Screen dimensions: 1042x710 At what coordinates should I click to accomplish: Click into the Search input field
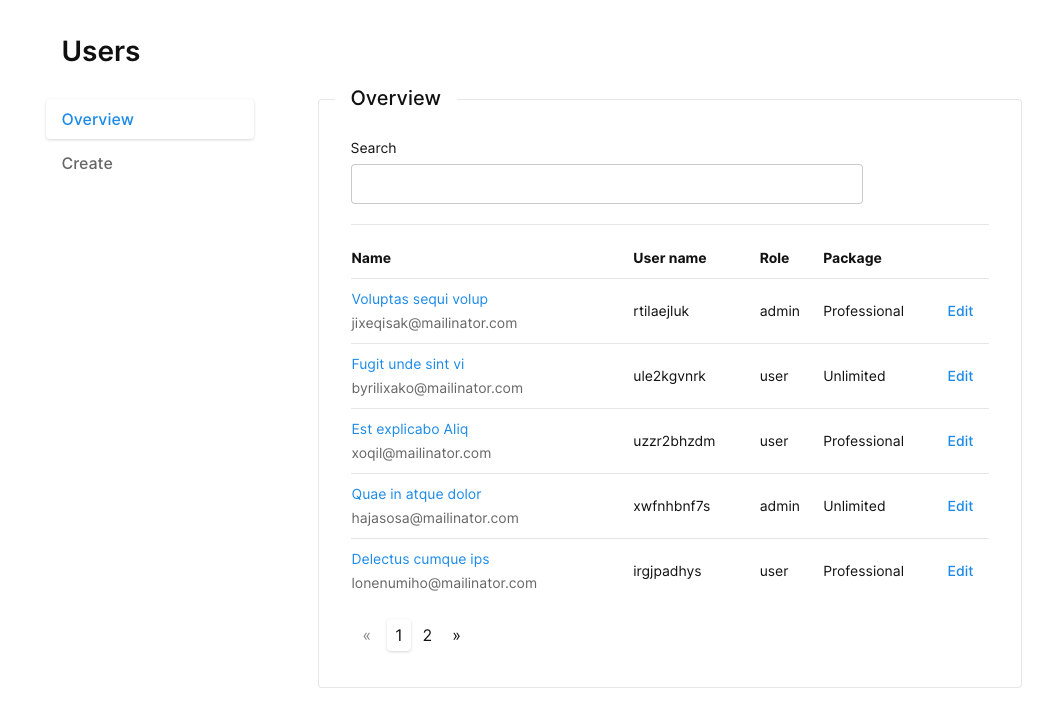(x=606, y=184)
